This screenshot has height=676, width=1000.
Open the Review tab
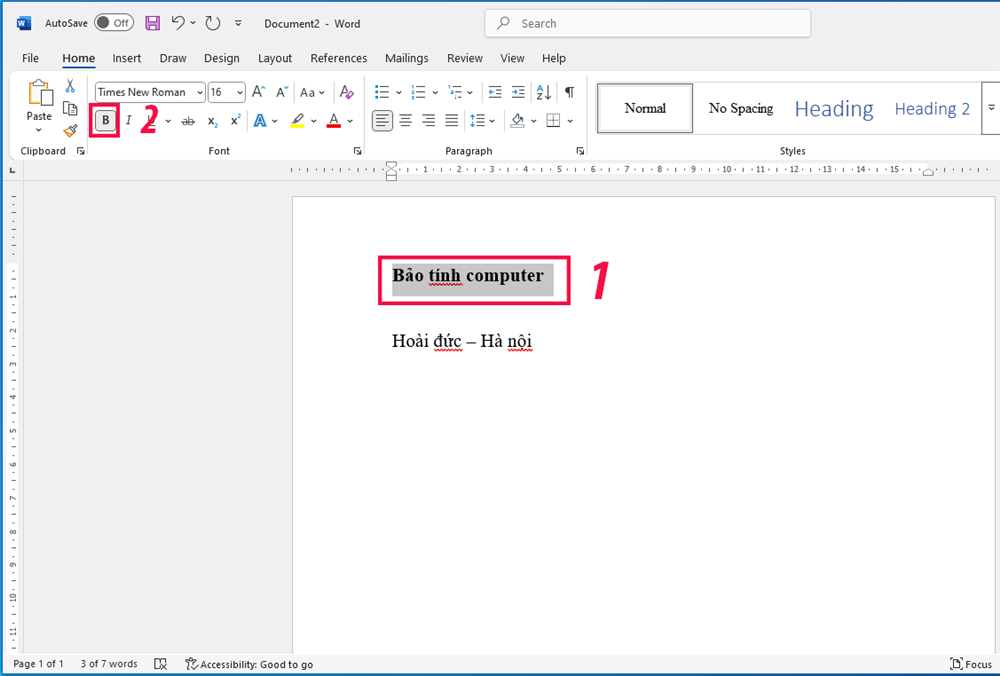click(464, 58)
